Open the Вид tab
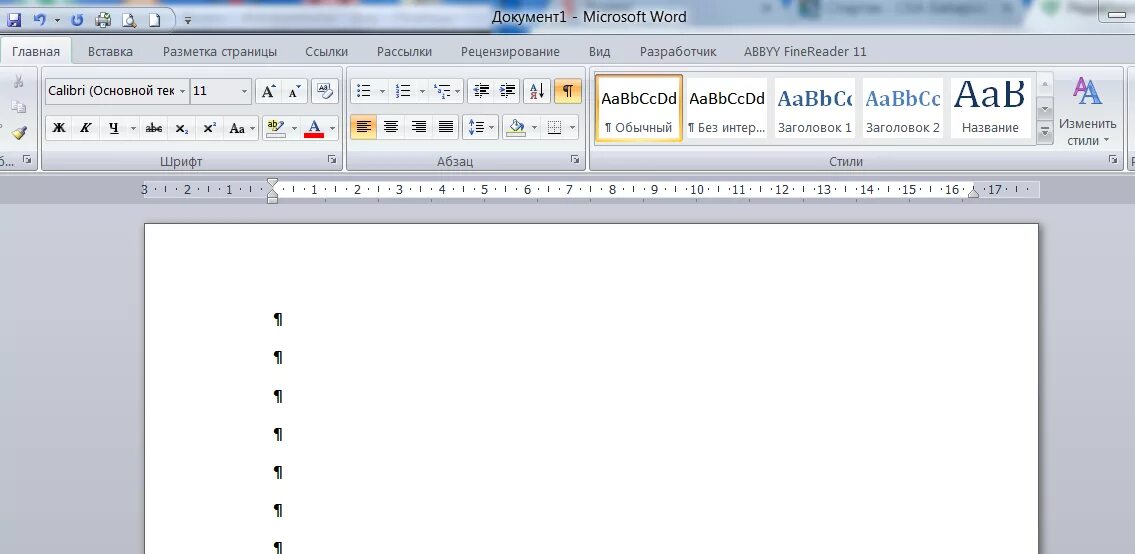The image size is (1135, 554). [x=599, y=51]
